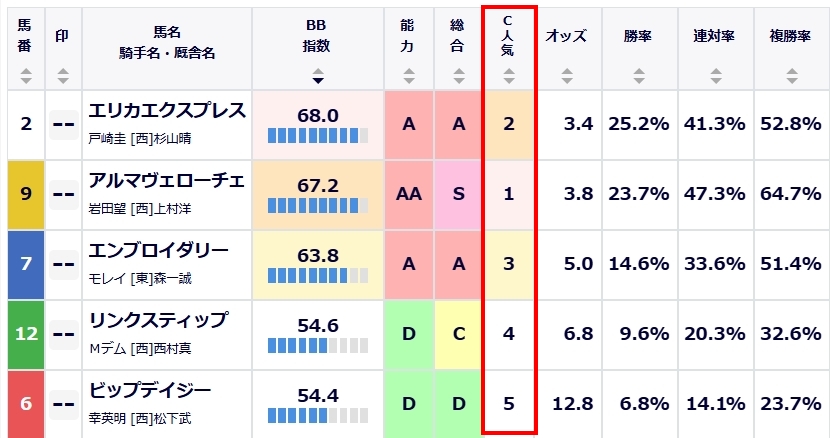
Task: Sort by 印 column arrows
Action: point(63,76)
